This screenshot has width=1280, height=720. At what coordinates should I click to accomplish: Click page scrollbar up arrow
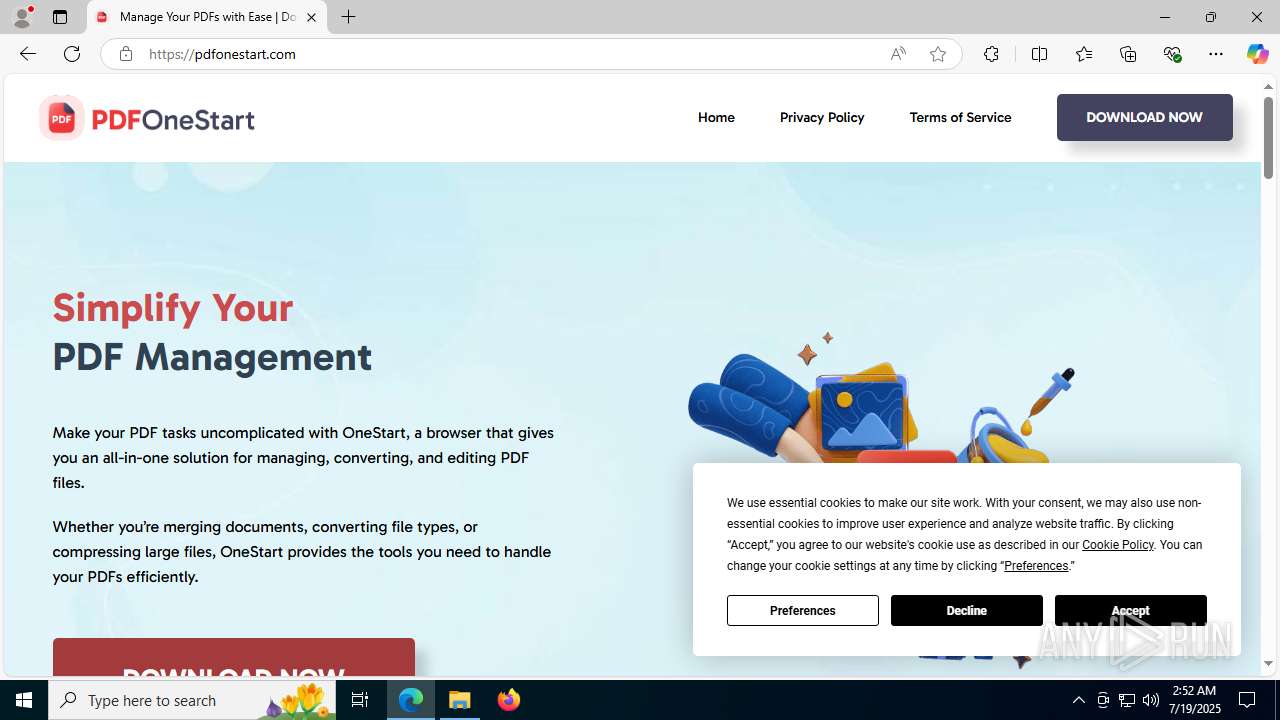[1268, 87]
